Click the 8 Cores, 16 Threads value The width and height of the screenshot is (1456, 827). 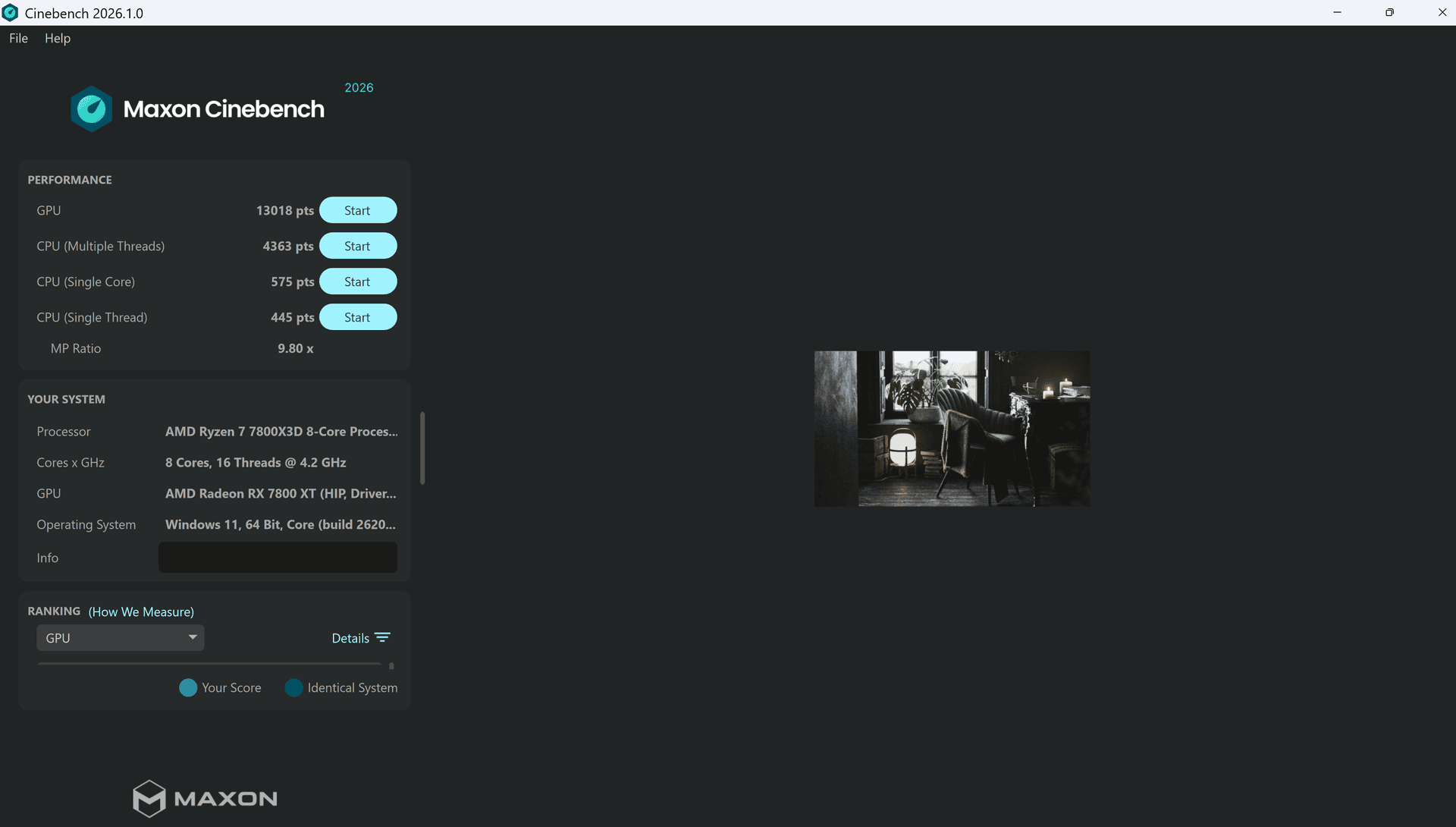point(256,463)
